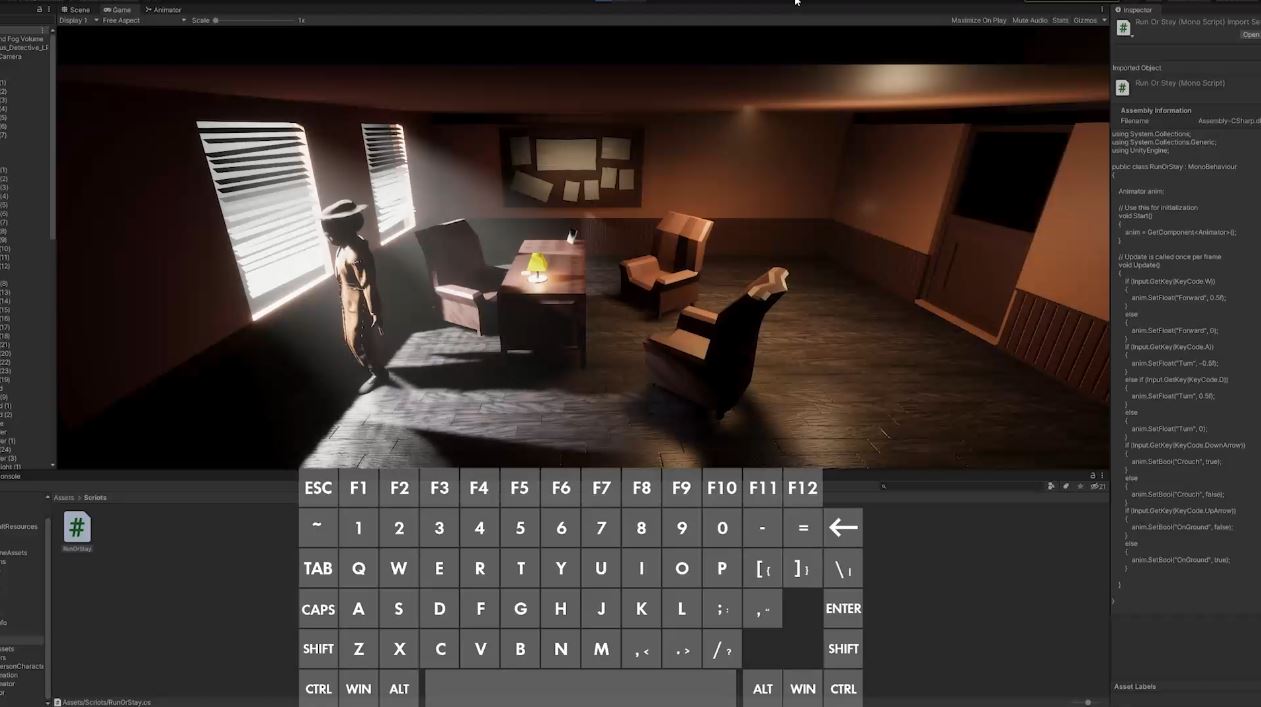Click the Game view Scale slider
Screen dimensions: 1261x707
pos(255,20)
